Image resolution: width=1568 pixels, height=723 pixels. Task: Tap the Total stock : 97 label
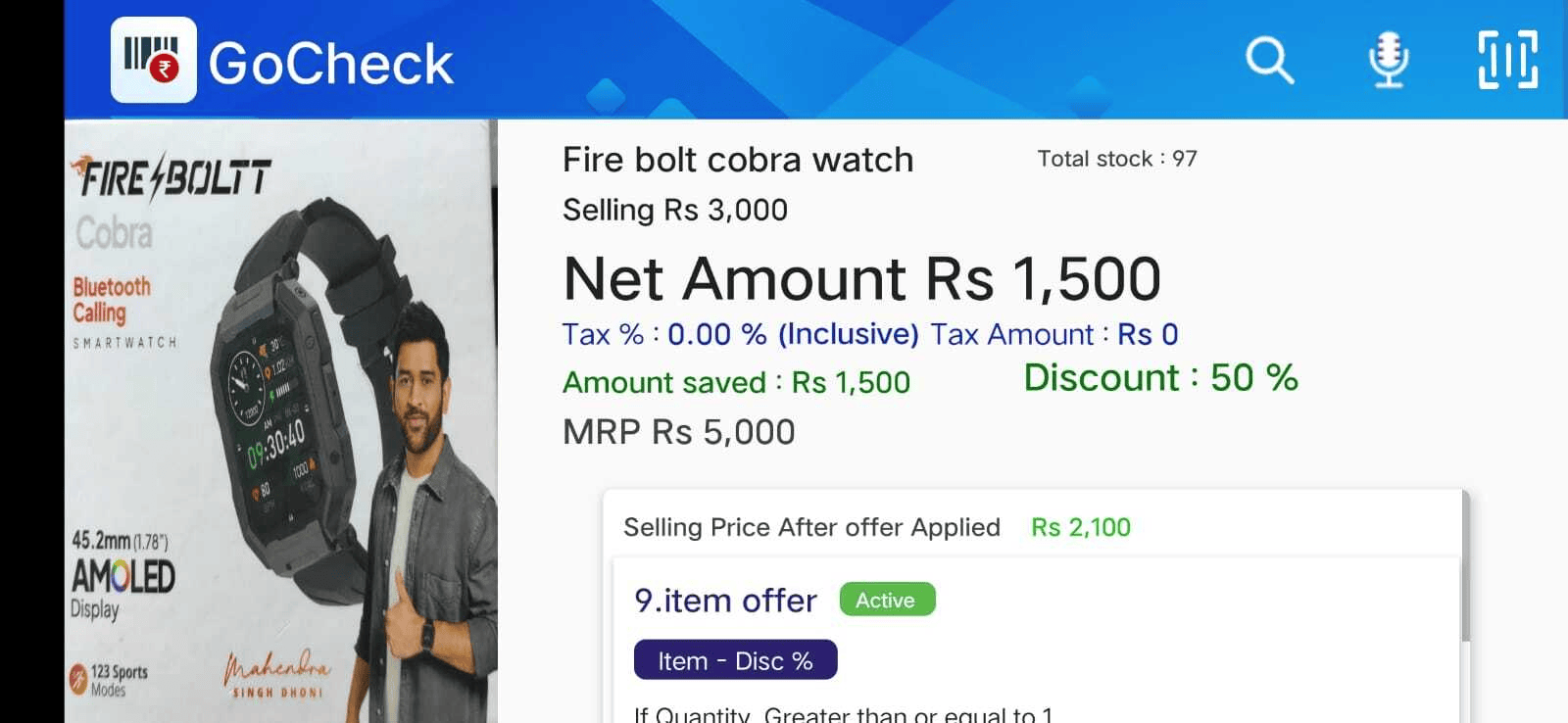tap(1116, 159)
